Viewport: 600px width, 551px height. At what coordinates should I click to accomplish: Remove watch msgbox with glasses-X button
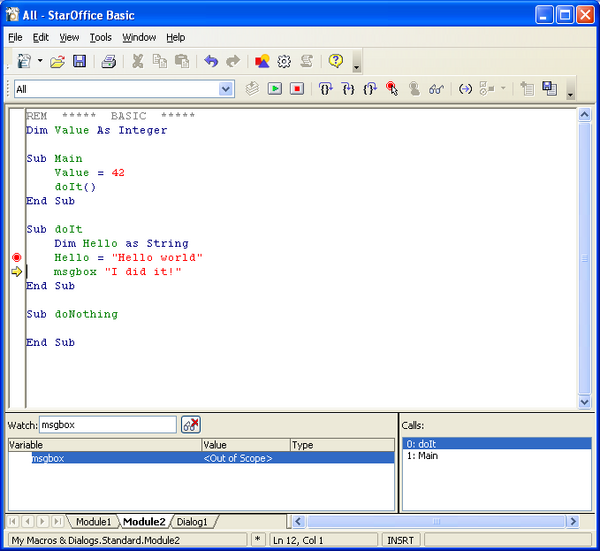(x=190, y=424)
